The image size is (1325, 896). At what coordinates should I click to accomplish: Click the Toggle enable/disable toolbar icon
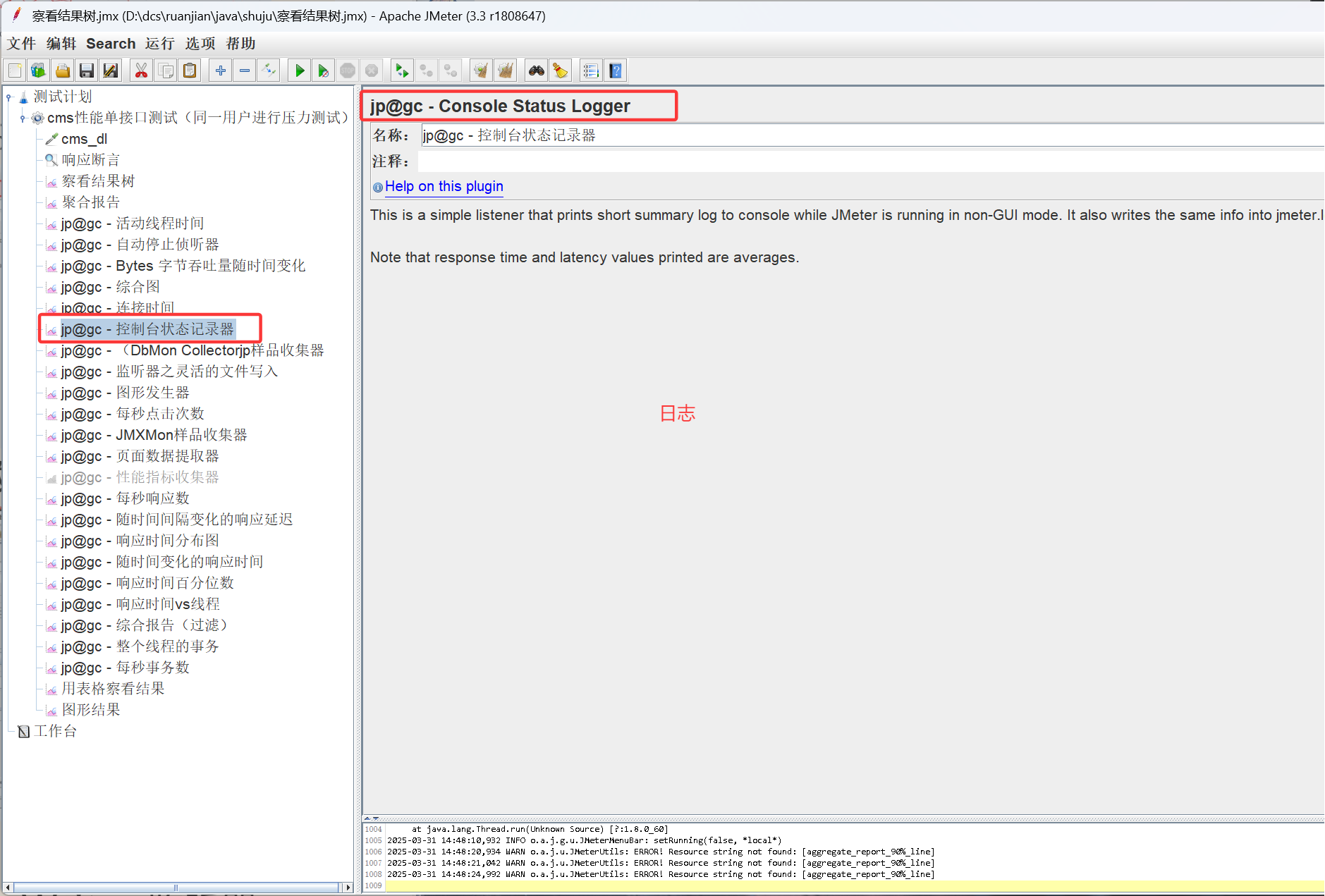point(269,70)
